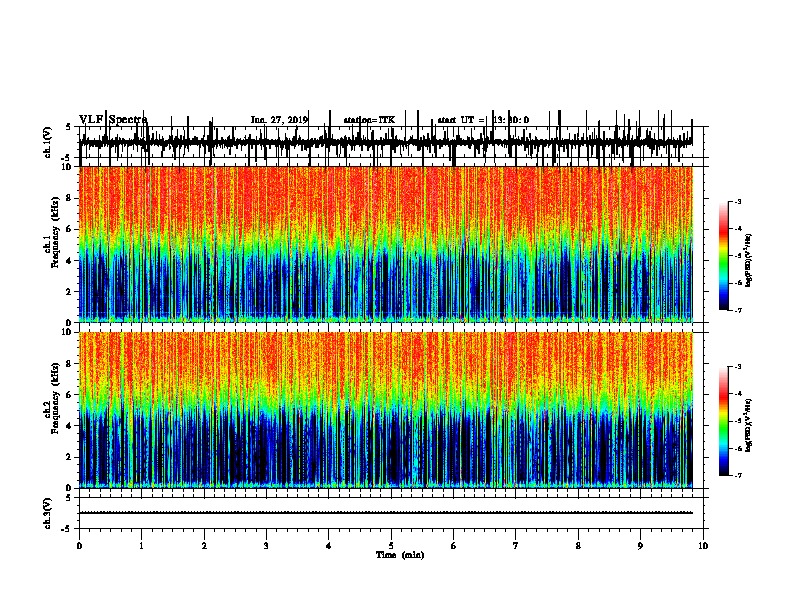This screenshot has width=792, height=612.
Task: Click the "Jan. 27, 2019" date label
Action: tap(279, 120)
